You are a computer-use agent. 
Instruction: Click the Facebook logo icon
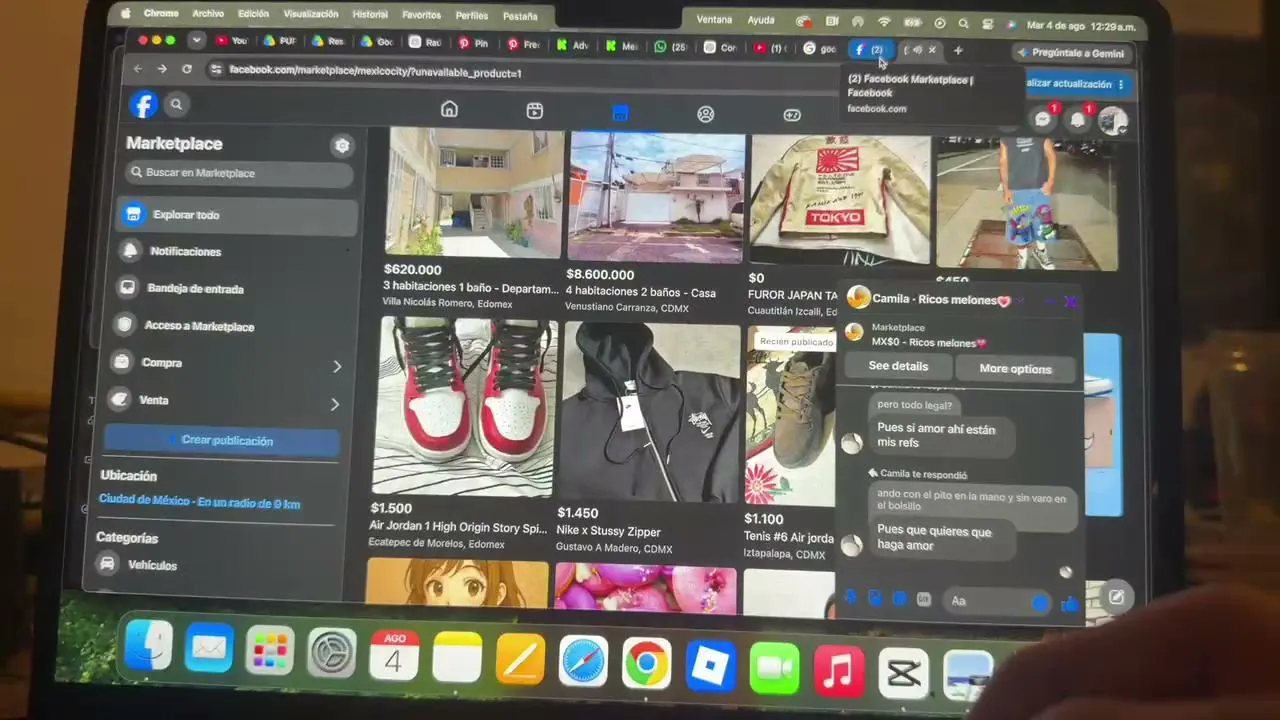coord(144,104)
